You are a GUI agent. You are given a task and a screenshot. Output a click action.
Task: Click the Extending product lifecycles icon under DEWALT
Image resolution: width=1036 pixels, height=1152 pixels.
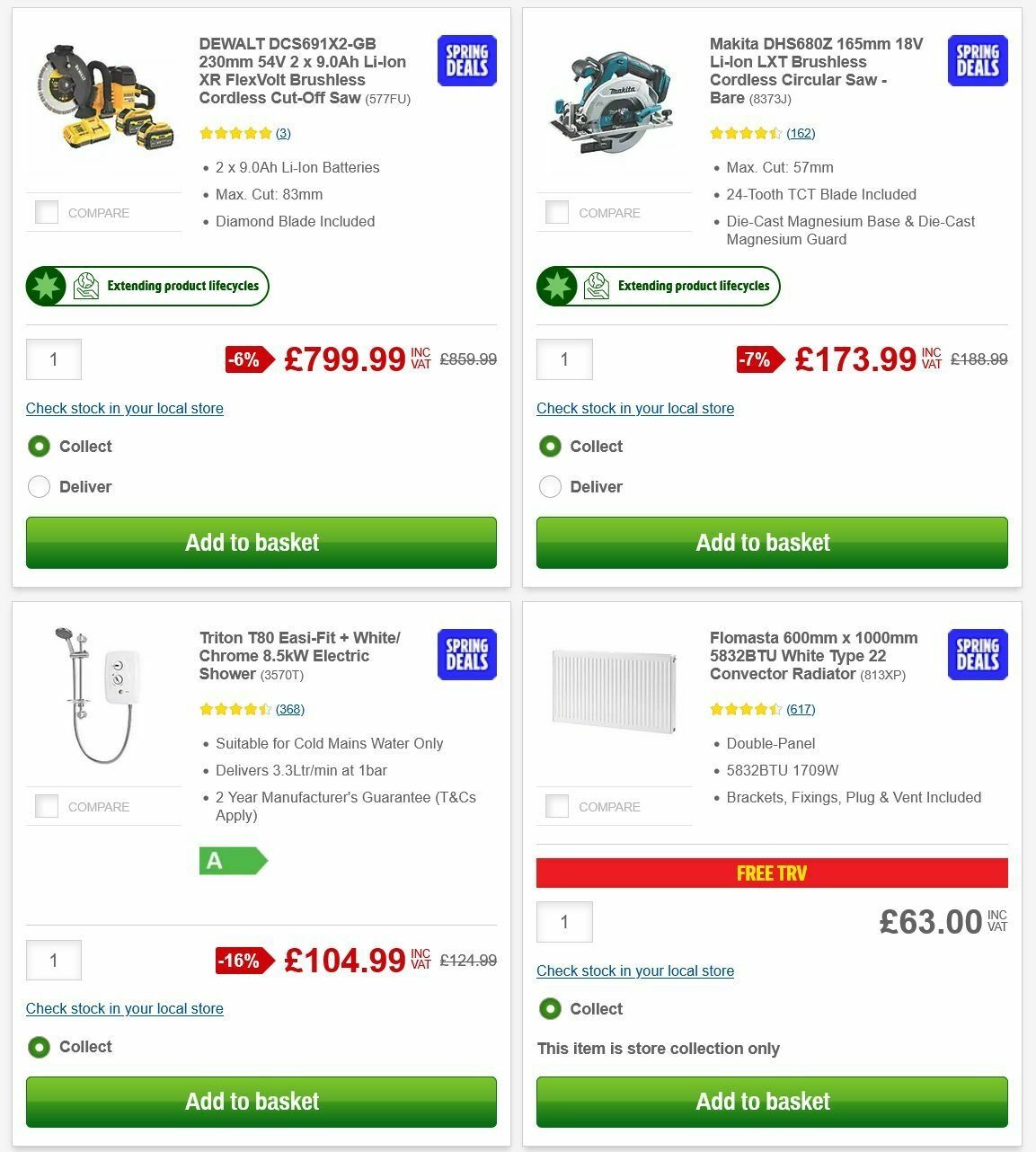point(85,285)
